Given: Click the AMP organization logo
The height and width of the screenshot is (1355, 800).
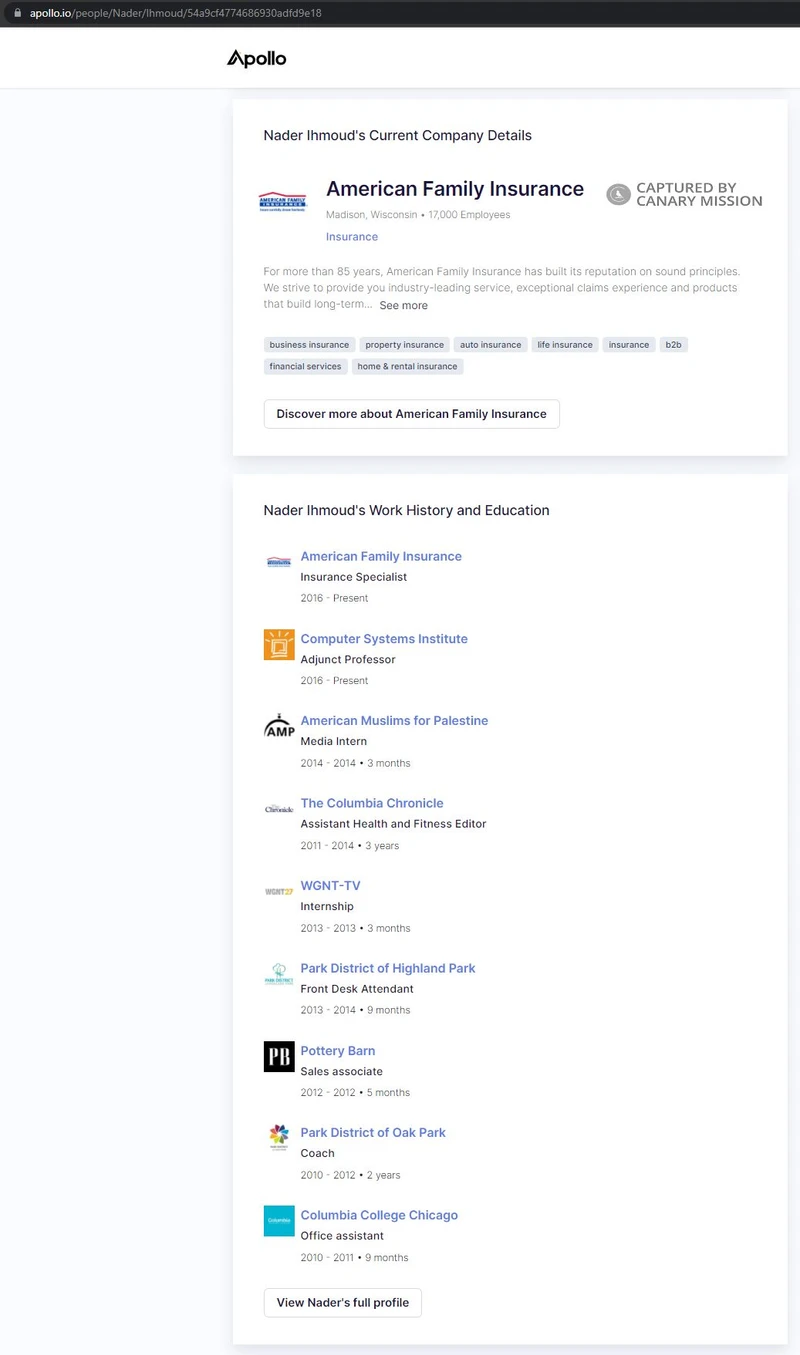Looking at the screenshot, I should [x=279, y=727].
